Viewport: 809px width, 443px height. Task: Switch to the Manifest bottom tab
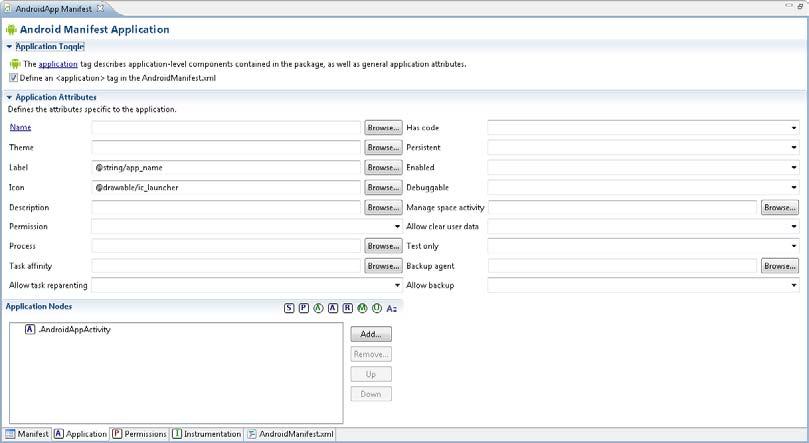coord(27,434)
